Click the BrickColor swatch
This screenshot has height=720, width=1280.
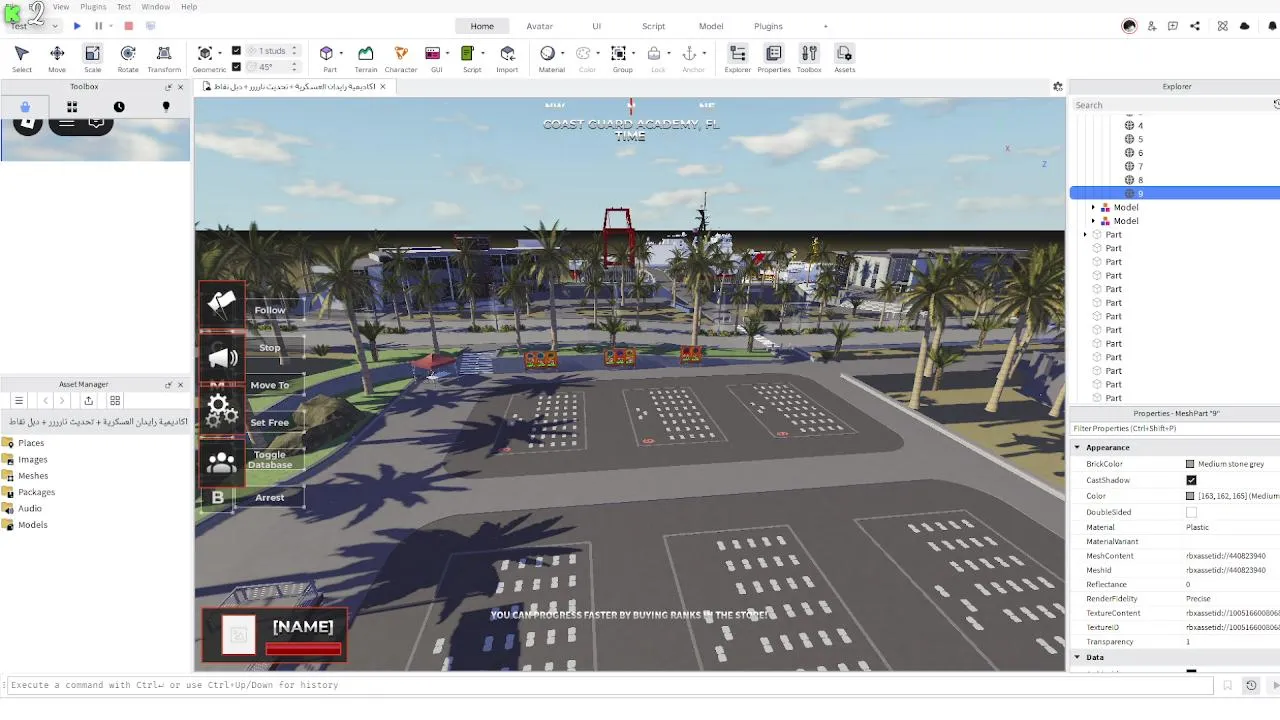[1190, 464]
